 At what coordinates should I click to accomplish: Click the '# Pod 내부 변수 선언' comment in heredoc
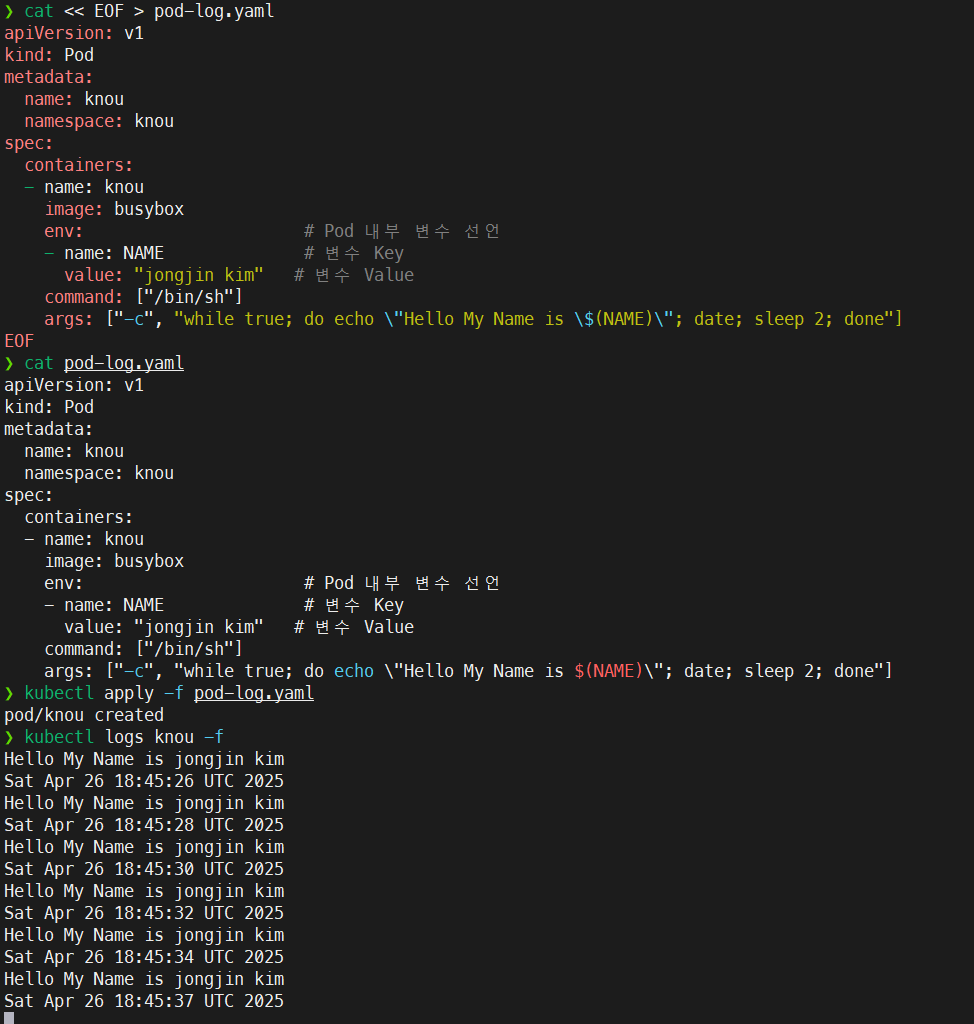[x=402, y=231]
